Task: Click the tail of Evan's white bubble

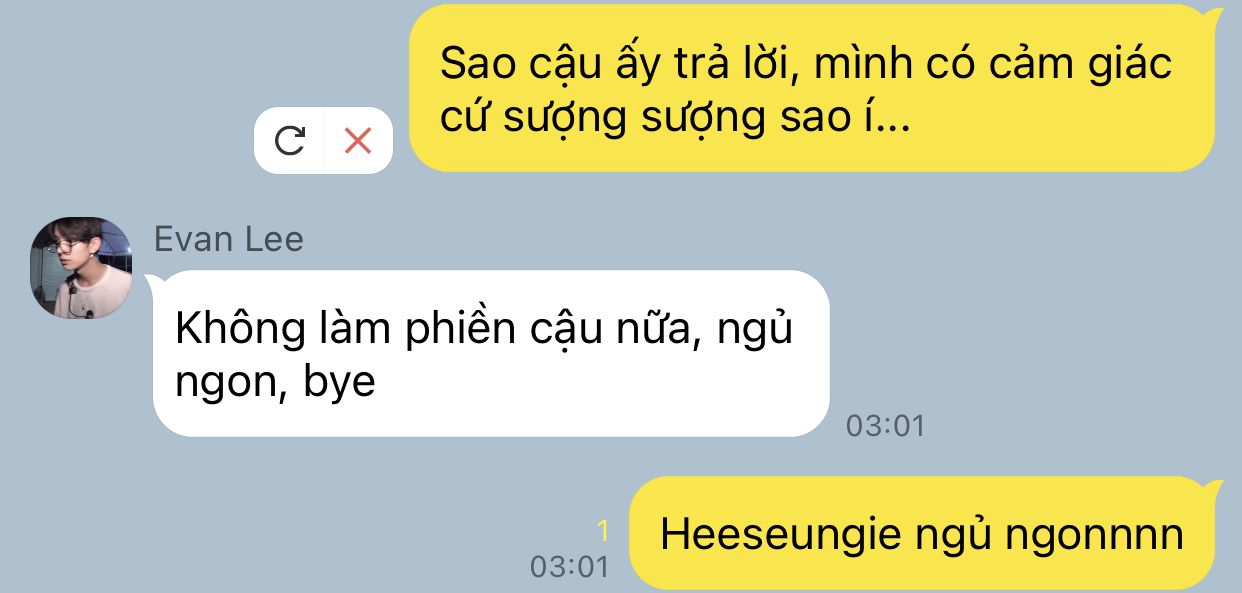Action: tap(156, 281)
